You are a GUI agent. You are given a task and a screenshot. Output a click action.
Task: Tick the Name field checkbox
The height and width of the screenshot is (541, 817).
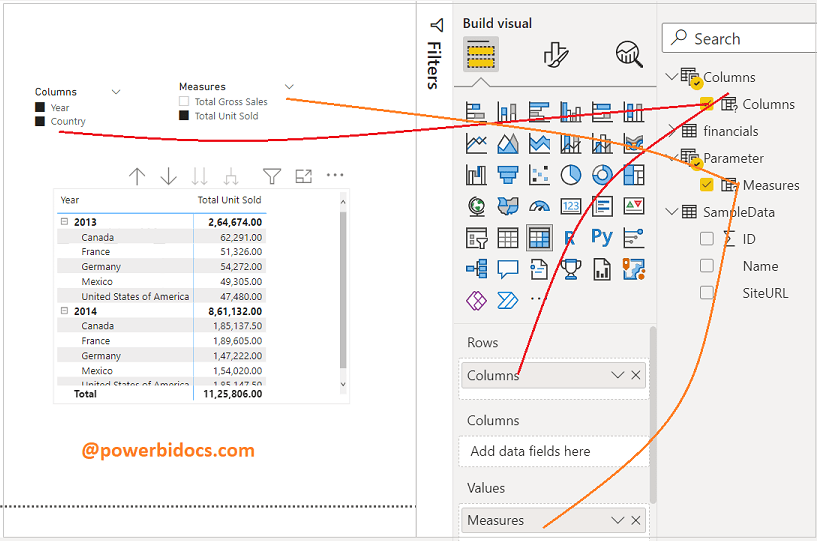point(707,265)
